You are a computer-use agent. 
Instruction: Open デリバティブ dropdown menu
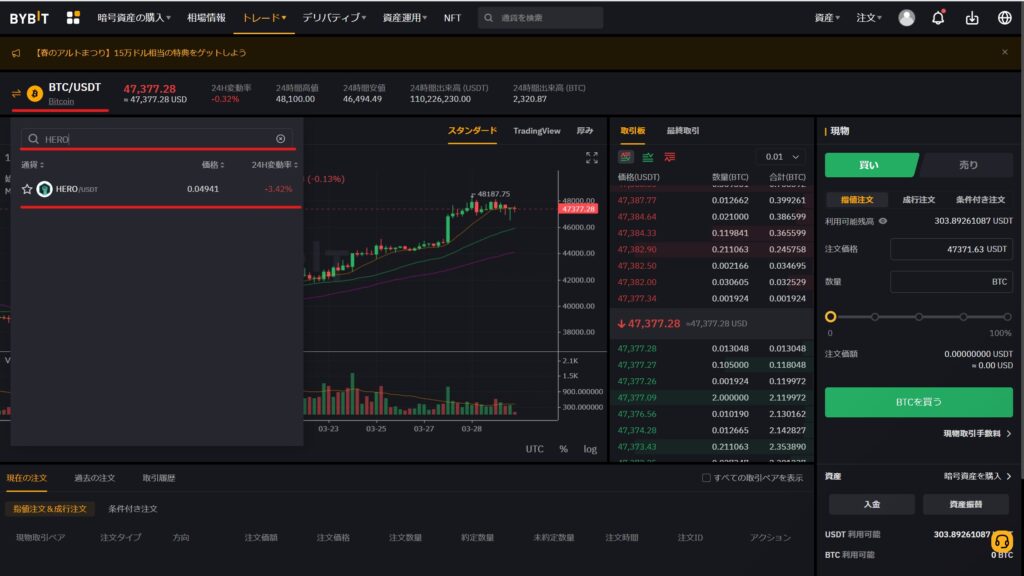[x=334, y=18]
